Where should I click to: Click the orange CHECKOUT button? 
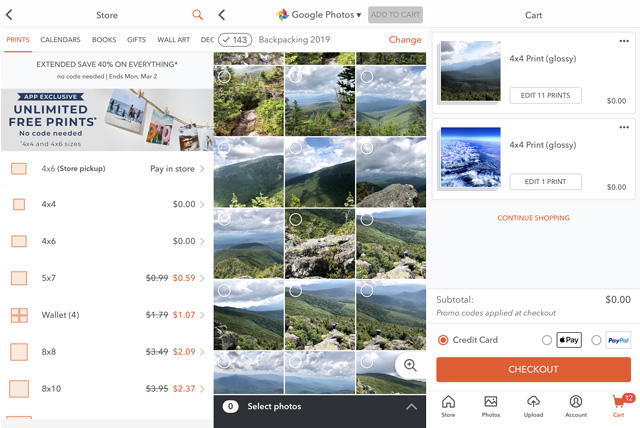[533, 369]
